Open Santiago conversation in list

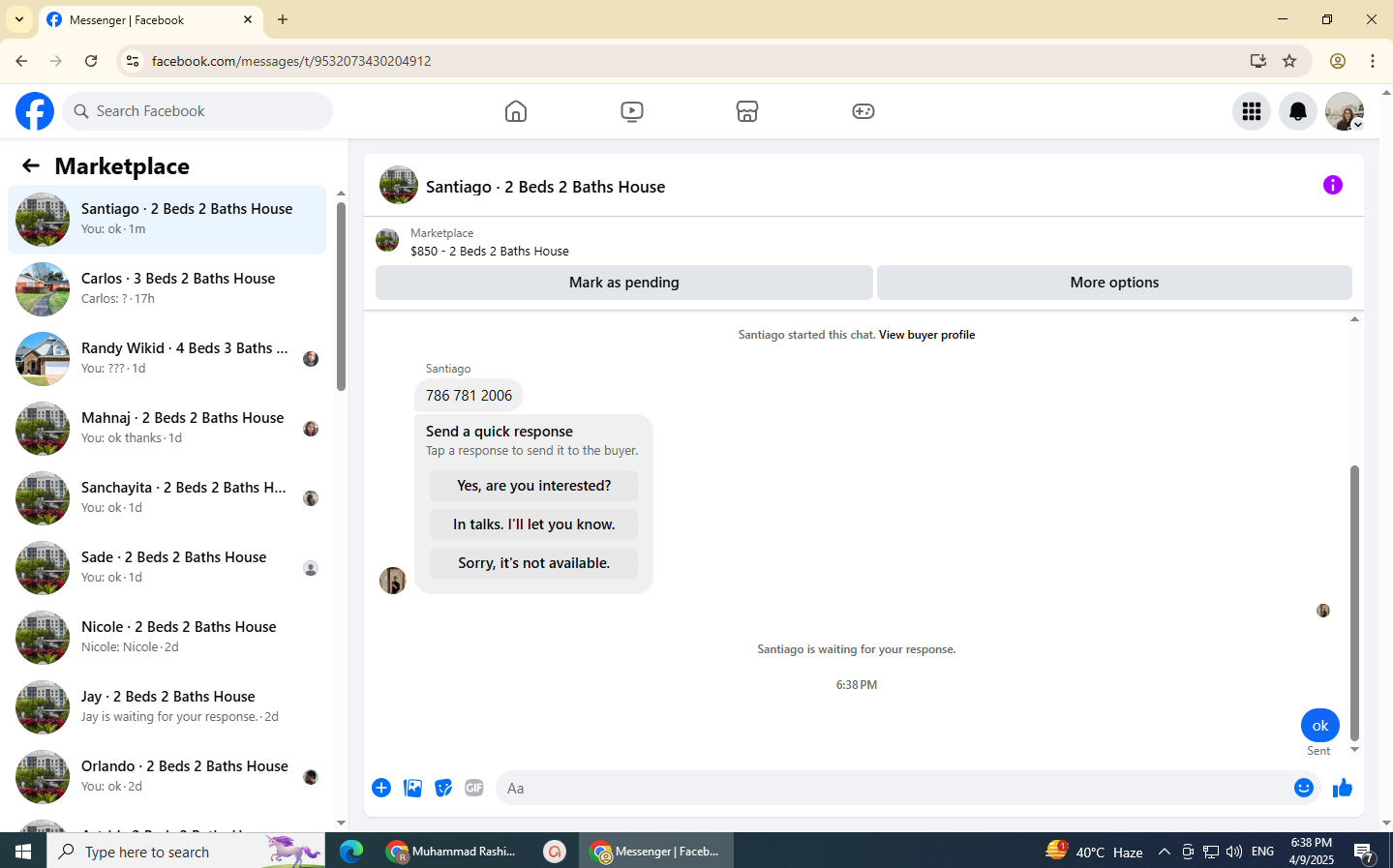(x=167, y=220)
